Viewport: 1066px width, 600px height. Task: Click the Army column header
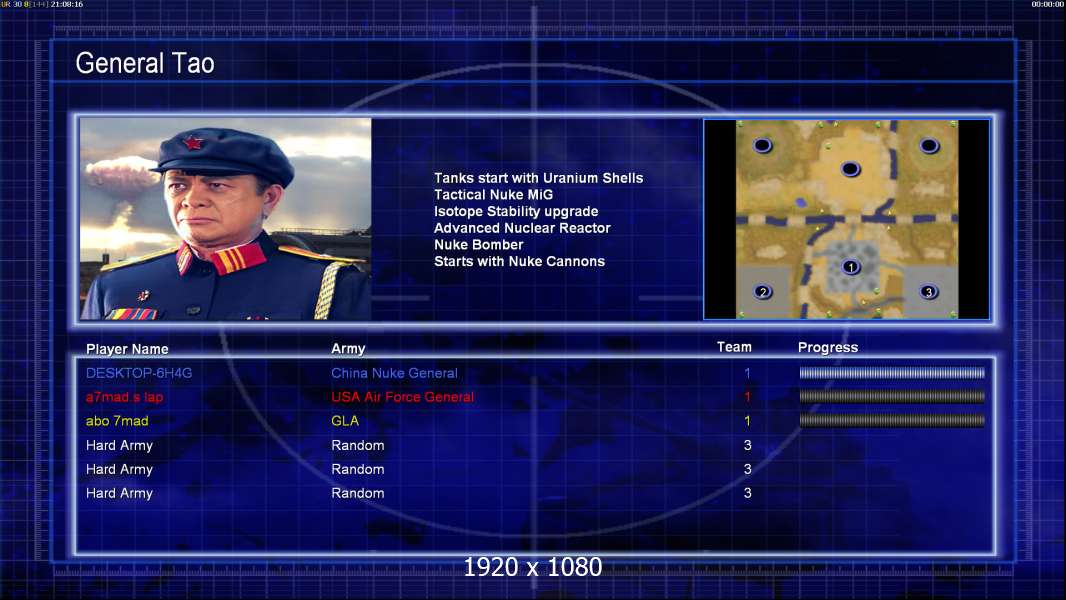(x=348, y=349)
